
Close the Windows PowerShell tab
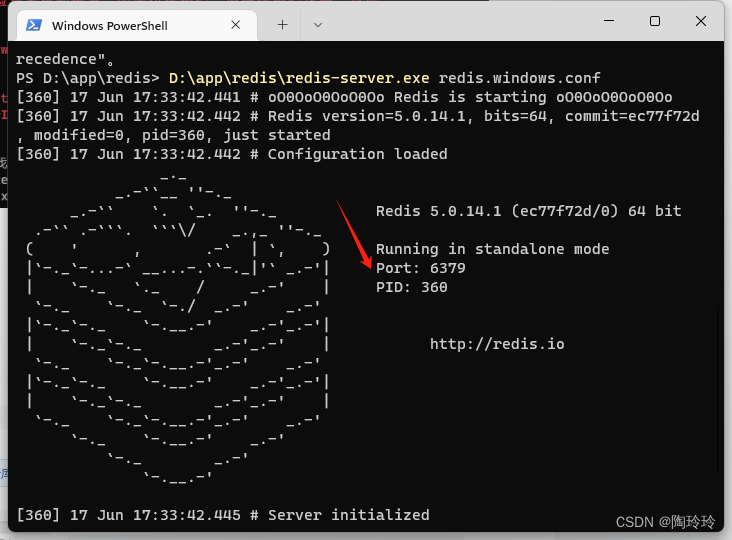point(236,25)
